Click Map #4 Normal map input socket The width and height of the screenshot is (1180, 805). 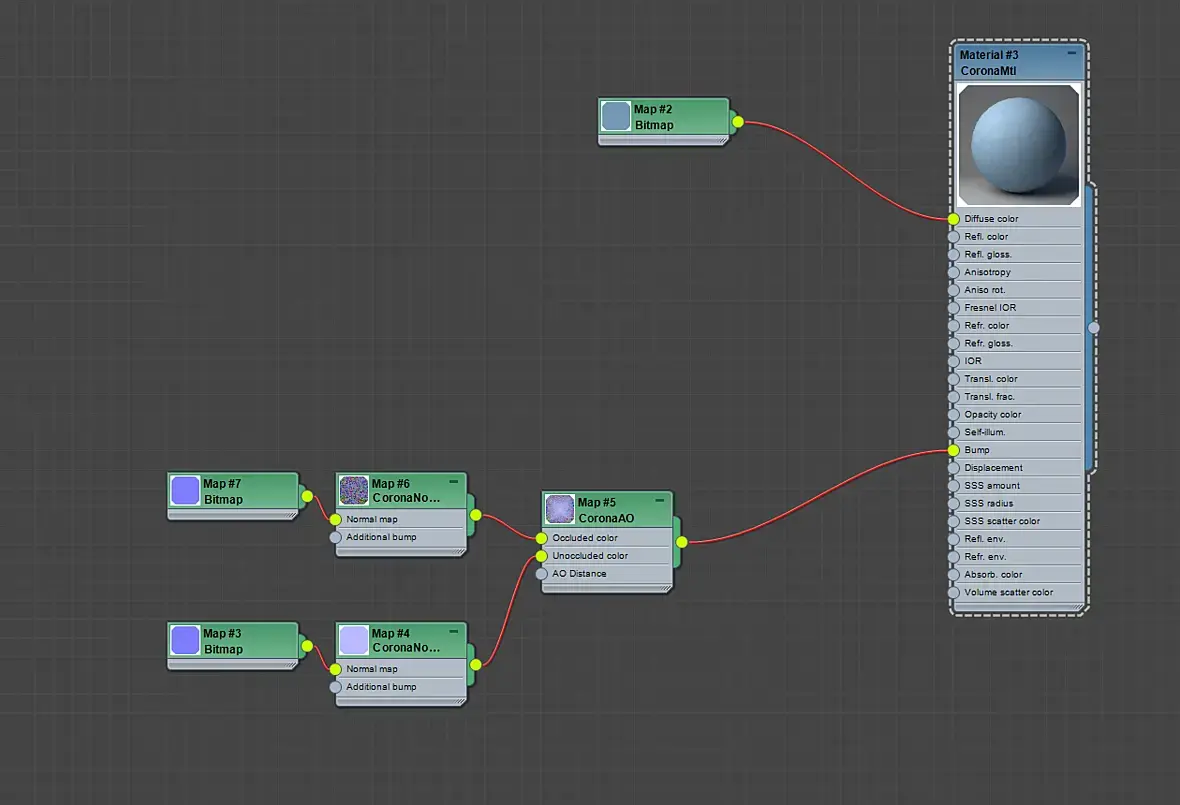[336, 669]
